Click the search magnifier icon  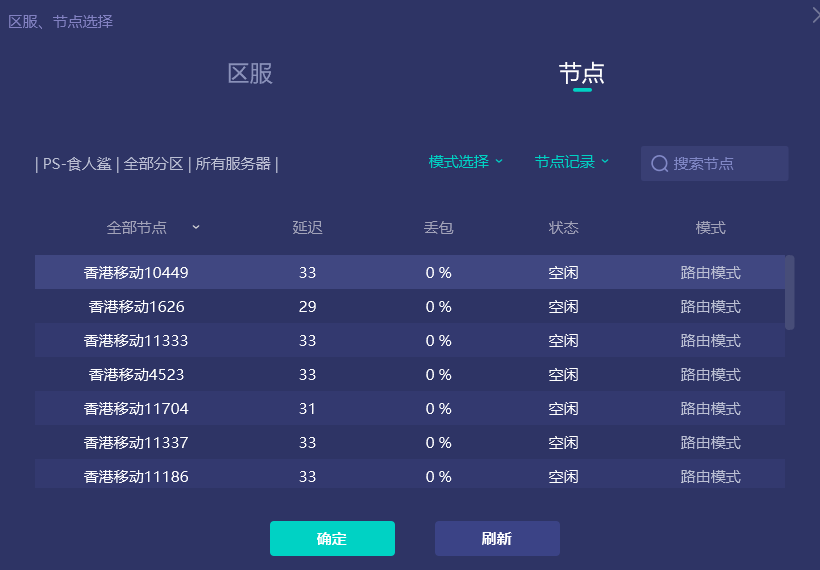(659, 164)
